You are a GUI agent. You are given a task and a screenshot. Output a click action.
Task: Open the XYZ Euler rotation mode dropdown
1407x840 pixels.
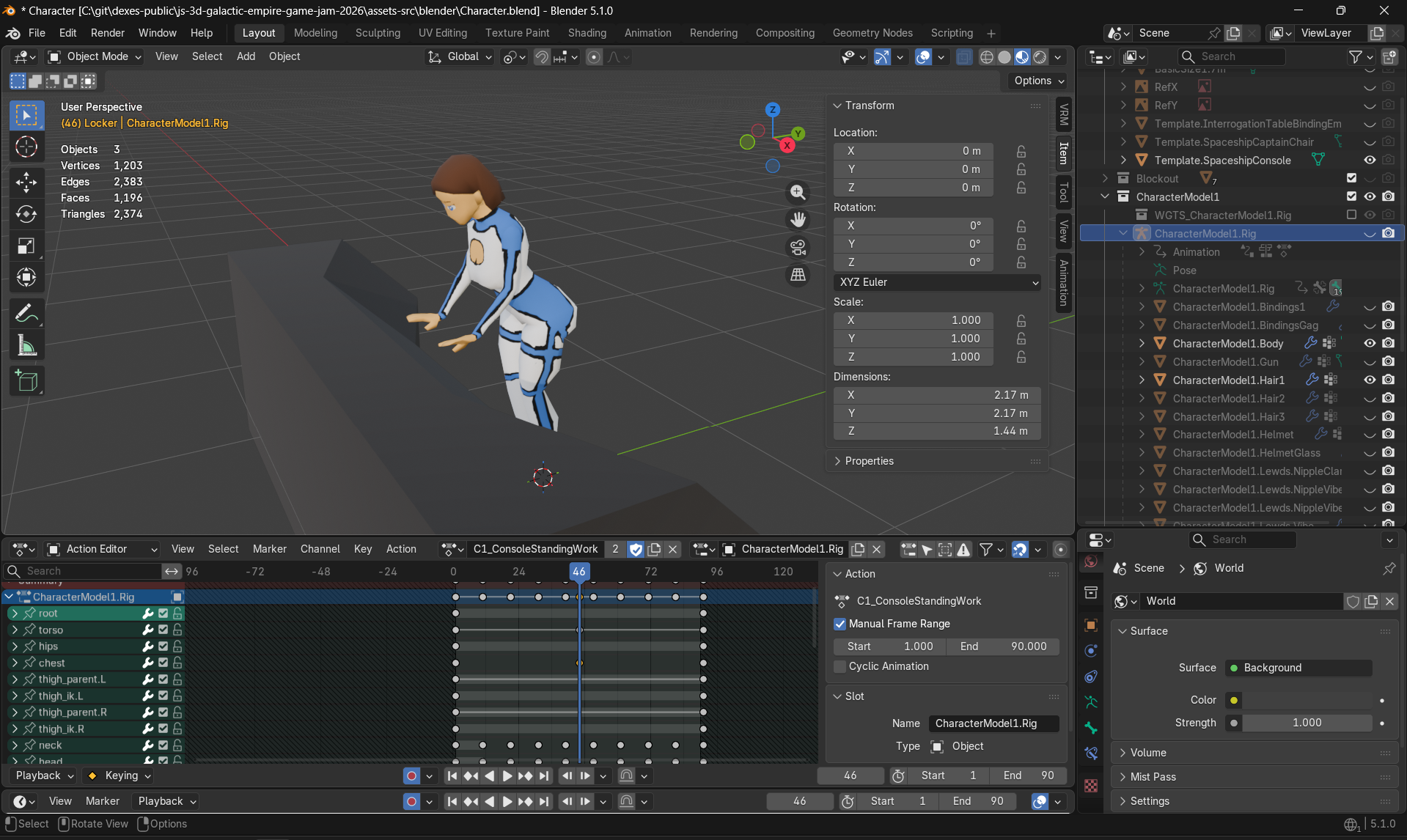click(936, 282)
